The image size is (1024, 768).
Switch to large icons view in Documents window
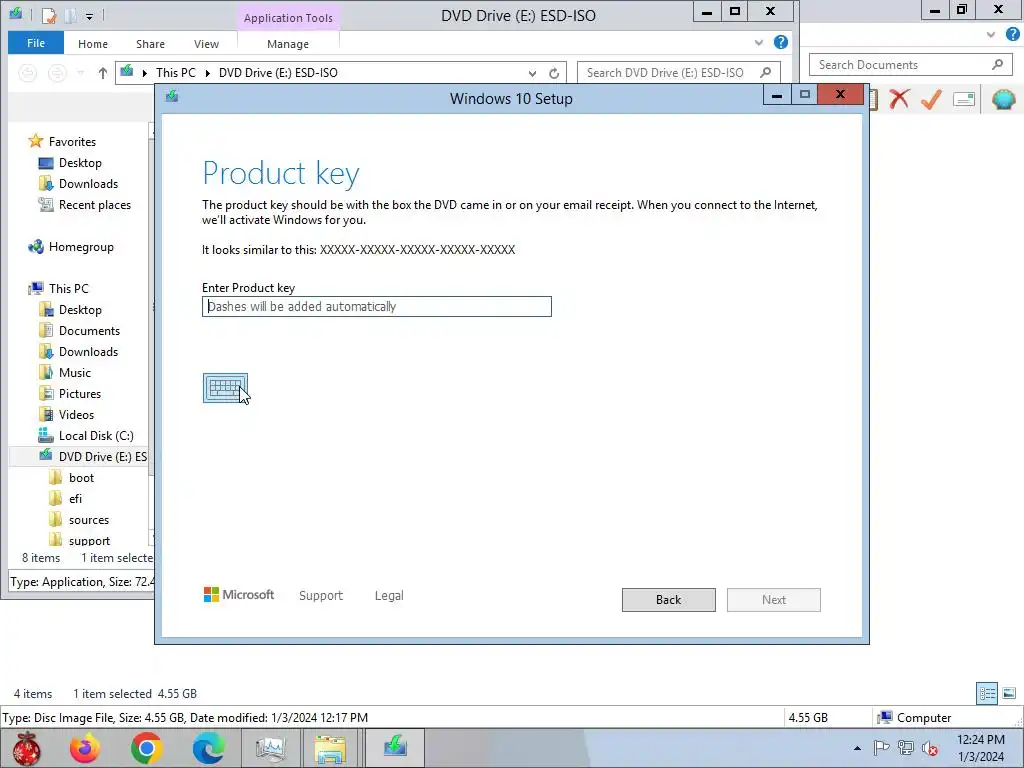(x=1009, y=693)
